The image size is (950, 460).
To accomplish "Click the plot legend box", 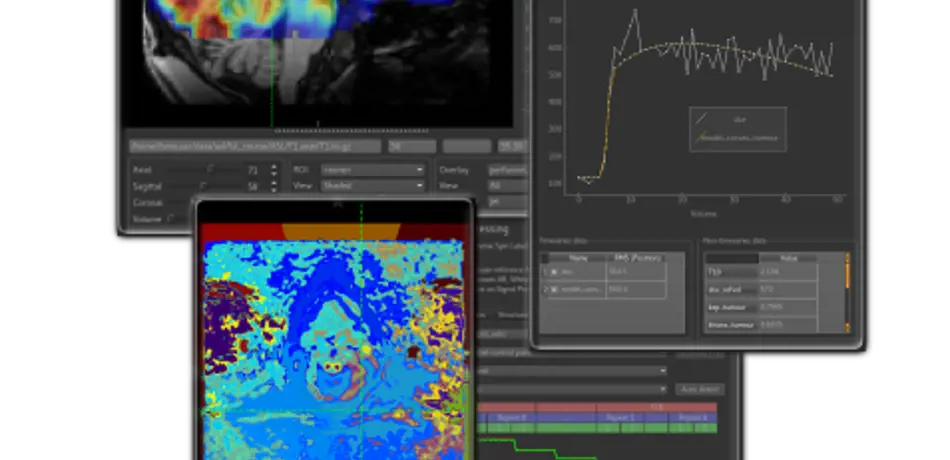I will (737, 129).
